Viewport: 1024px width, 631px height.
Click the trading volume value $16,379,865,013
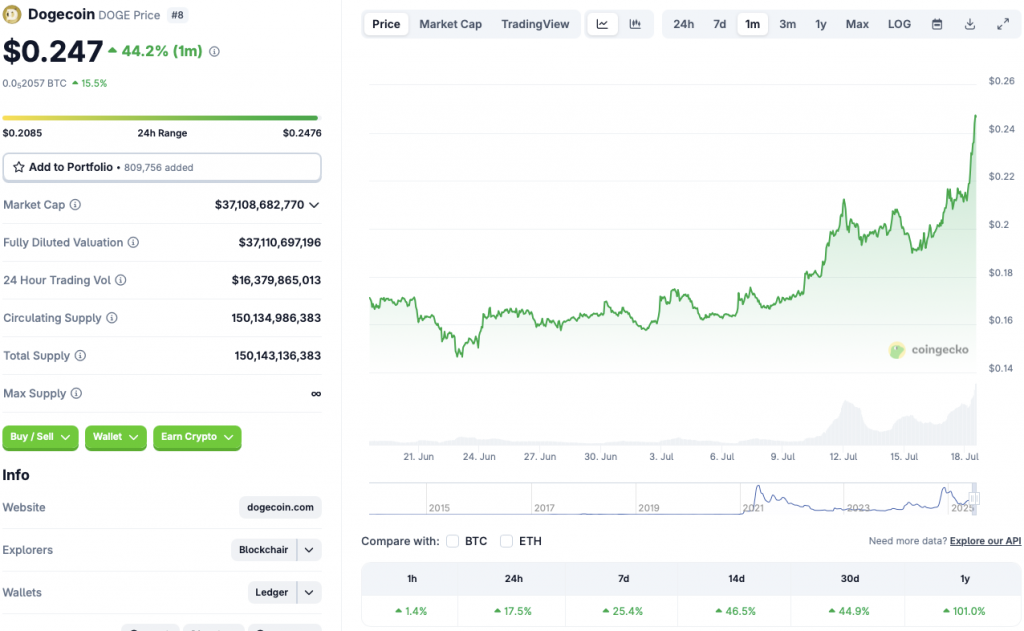point(276,280)
